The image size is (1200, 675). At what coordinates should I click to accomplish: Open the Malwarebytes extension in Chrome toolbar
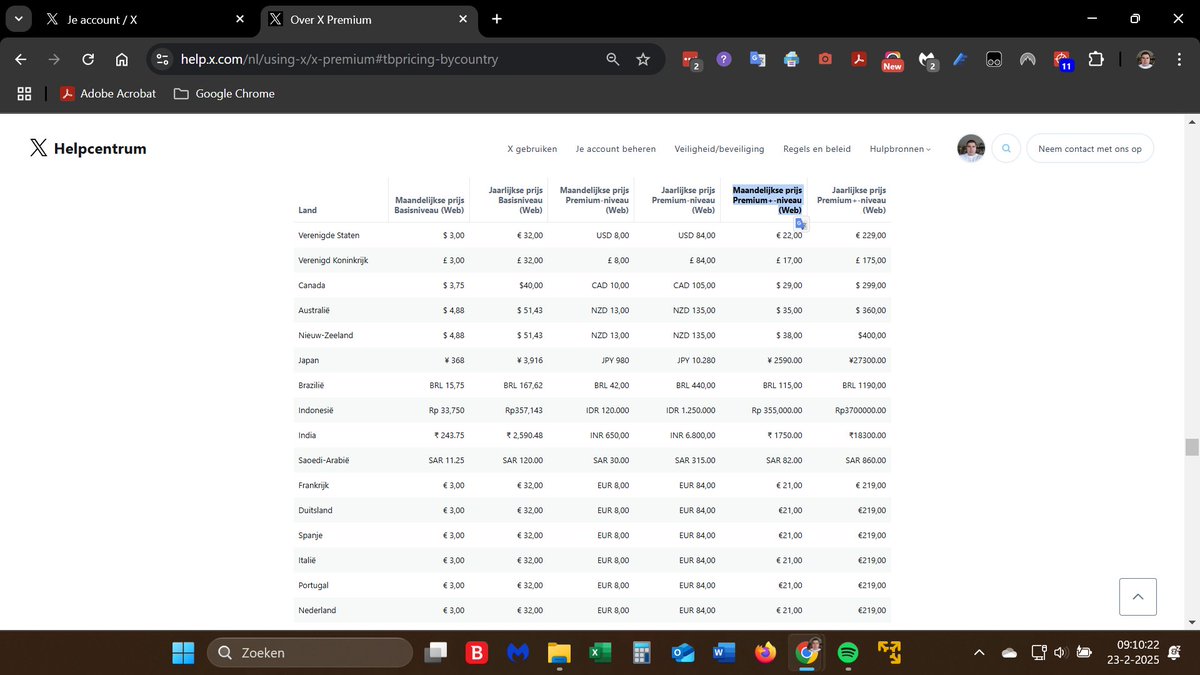pos(927,60)
